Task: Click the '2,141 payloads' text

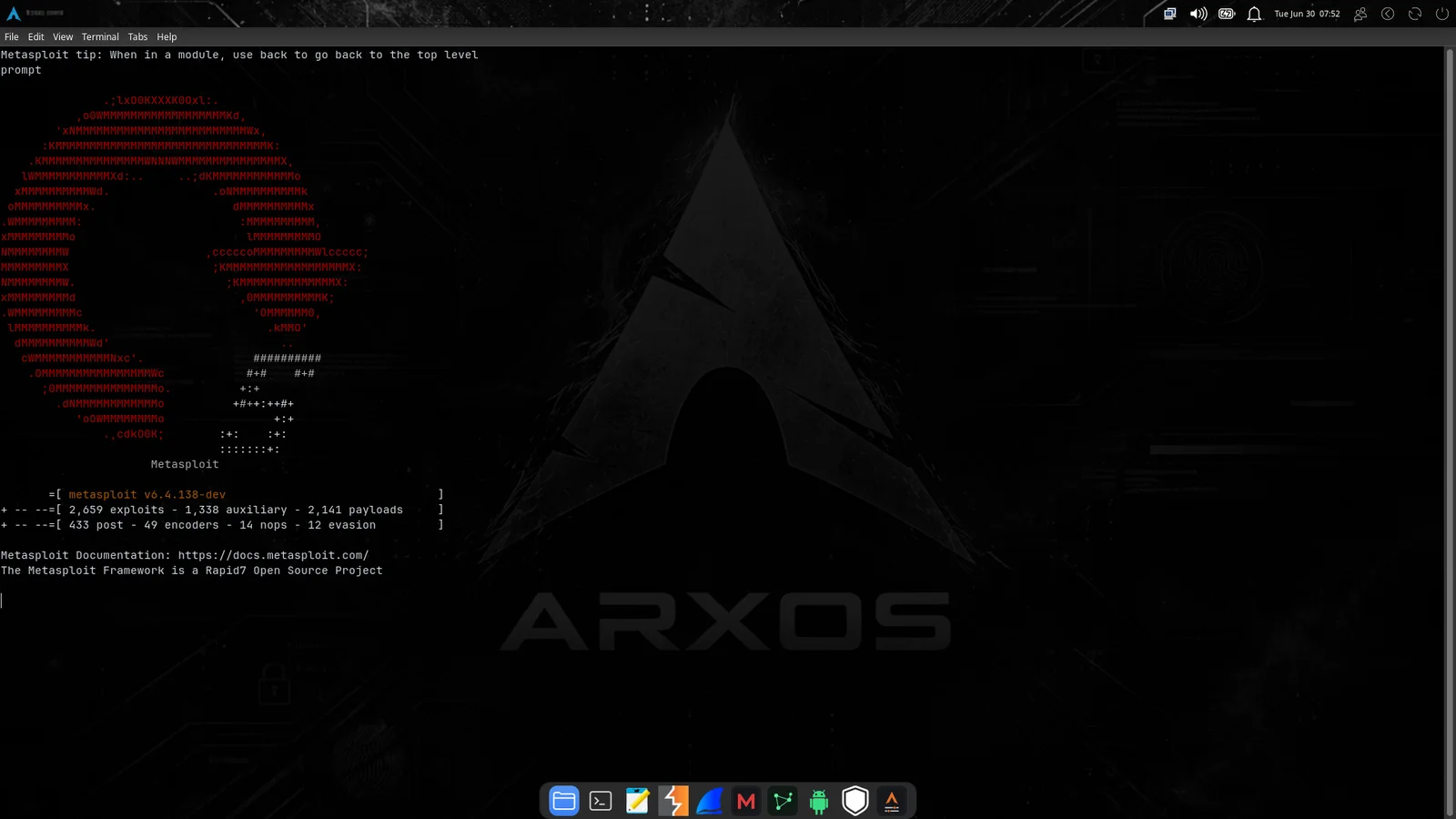Action: [355, 510]
